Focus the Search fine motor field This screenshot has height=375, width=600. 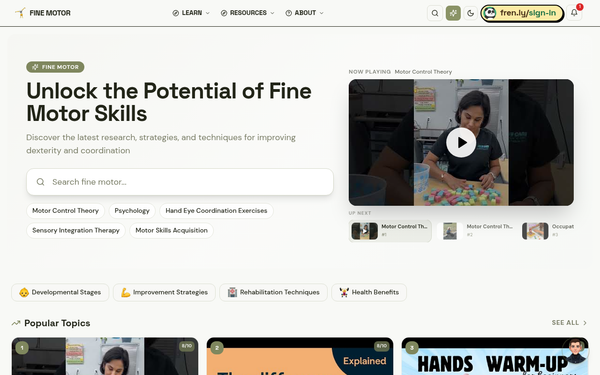point(180,182)
